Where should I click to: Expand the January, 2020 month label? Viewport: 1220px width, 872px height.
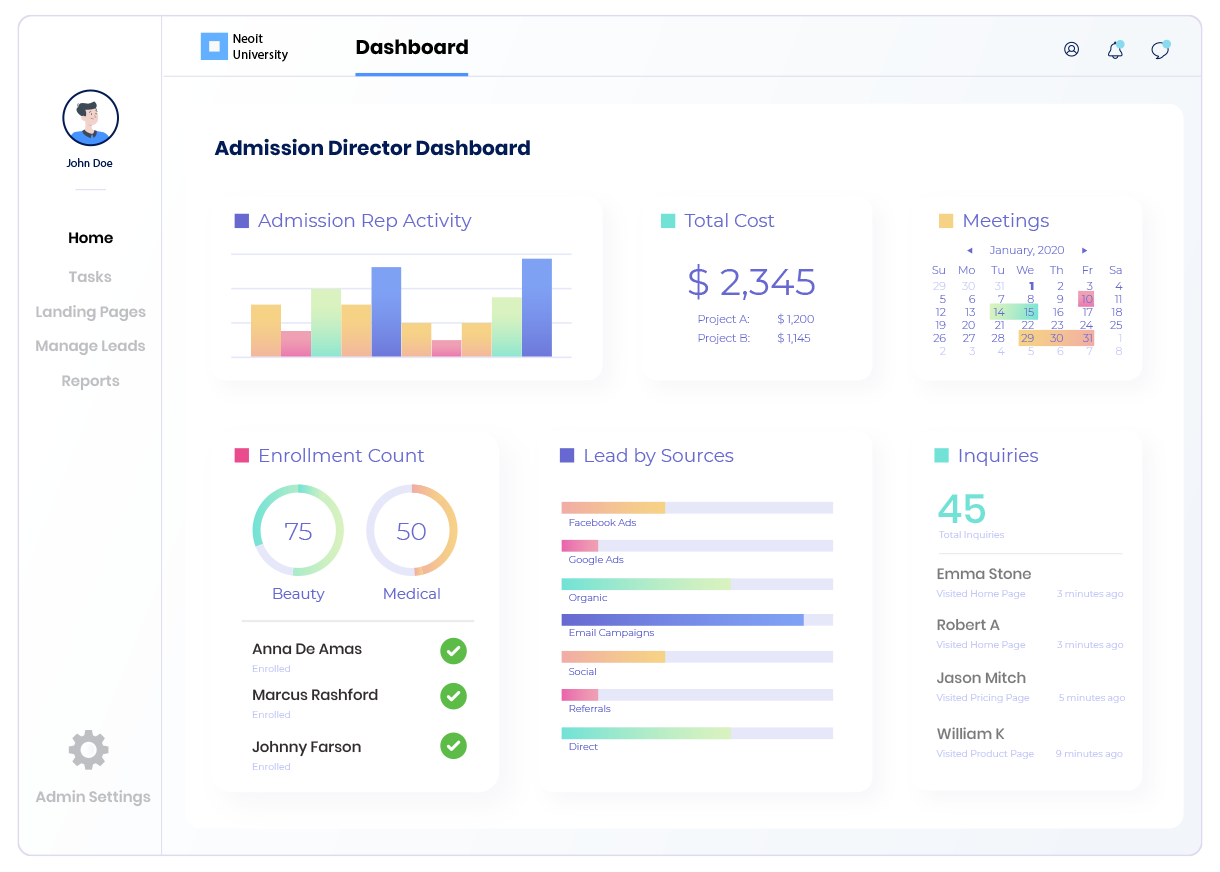(1026, 251)
